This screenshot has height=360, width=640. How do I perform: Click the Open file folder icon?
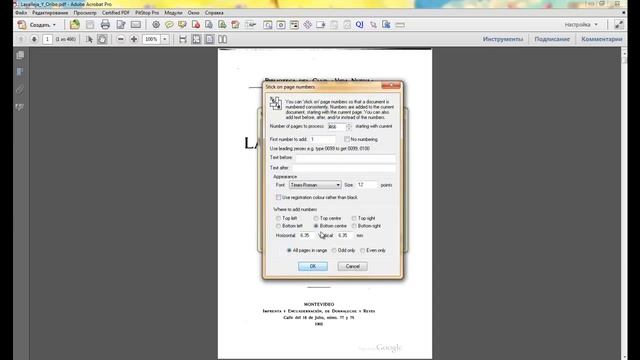tap(75, 24)
